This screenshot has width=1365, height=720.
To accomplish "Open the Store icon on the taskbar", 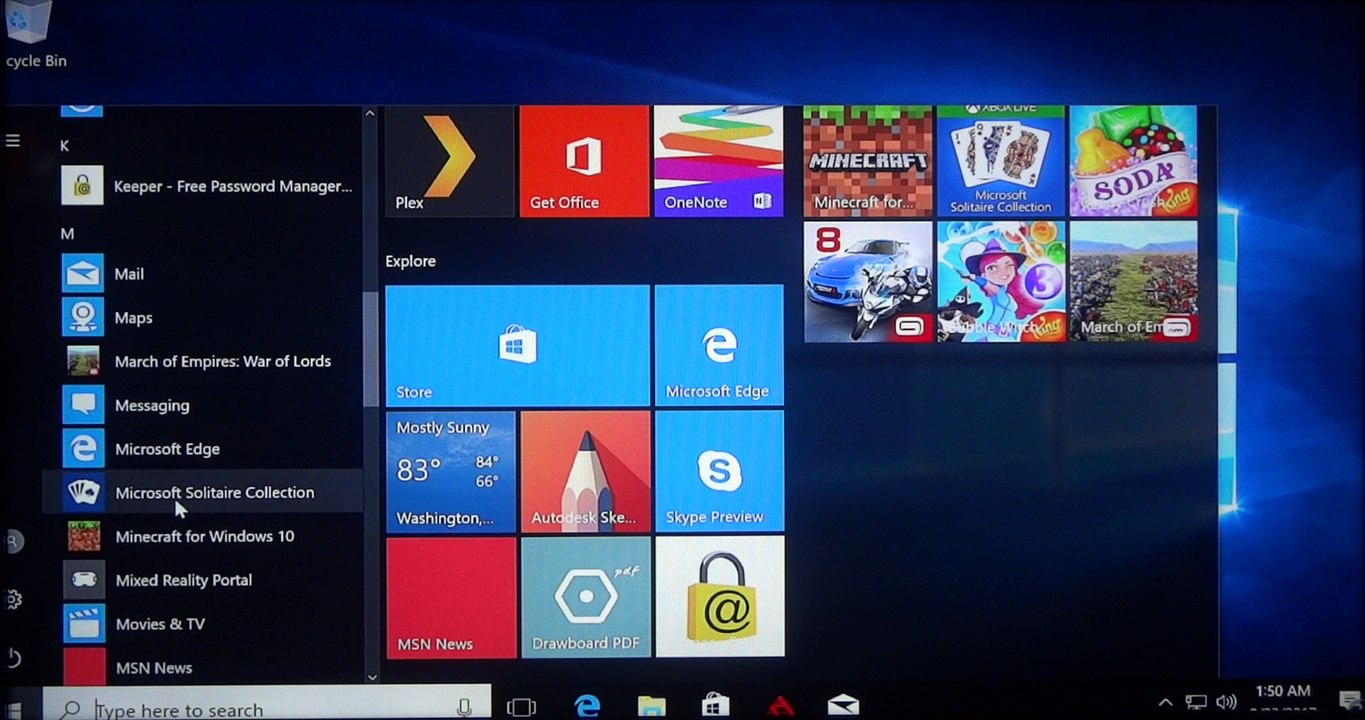I will [x=715, y=706].
